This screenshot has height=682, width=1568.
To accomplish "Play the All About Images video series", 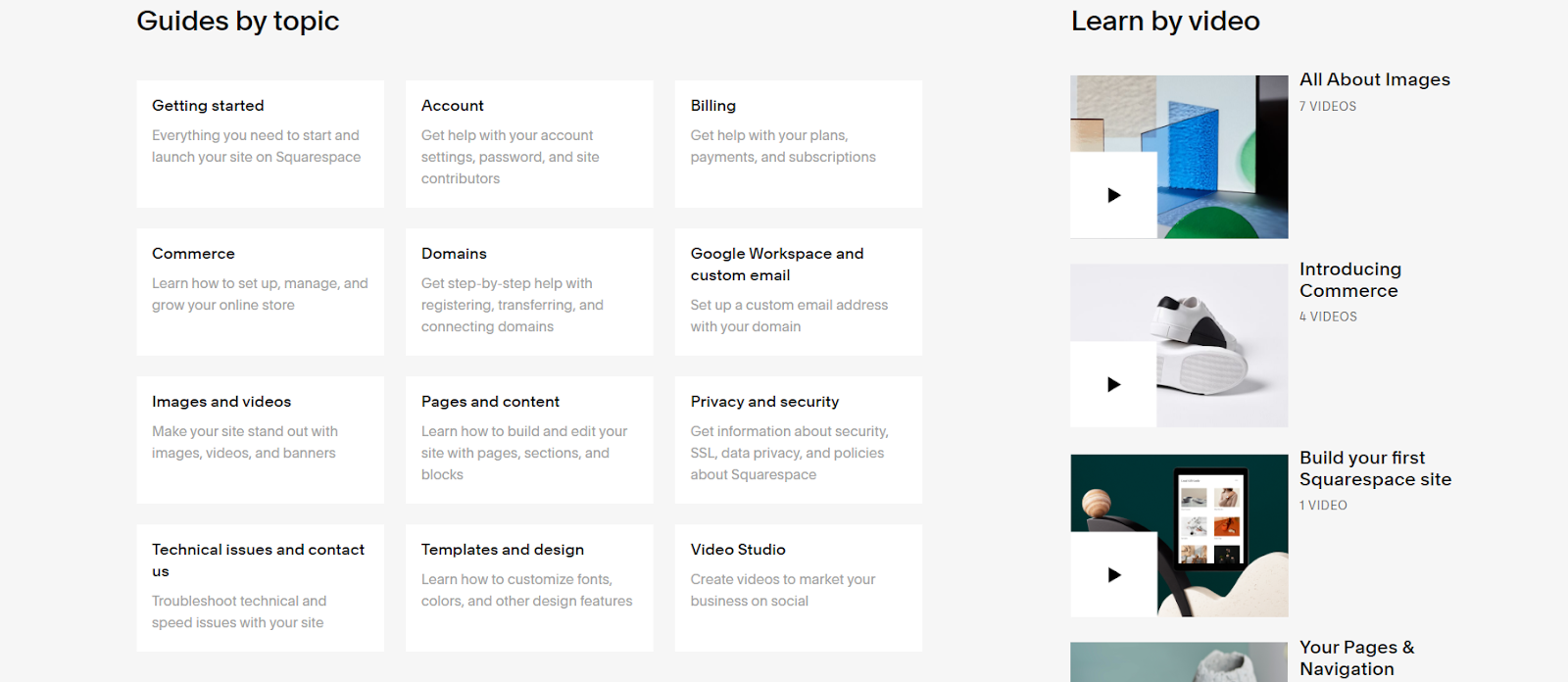I will pos(1113,195).
